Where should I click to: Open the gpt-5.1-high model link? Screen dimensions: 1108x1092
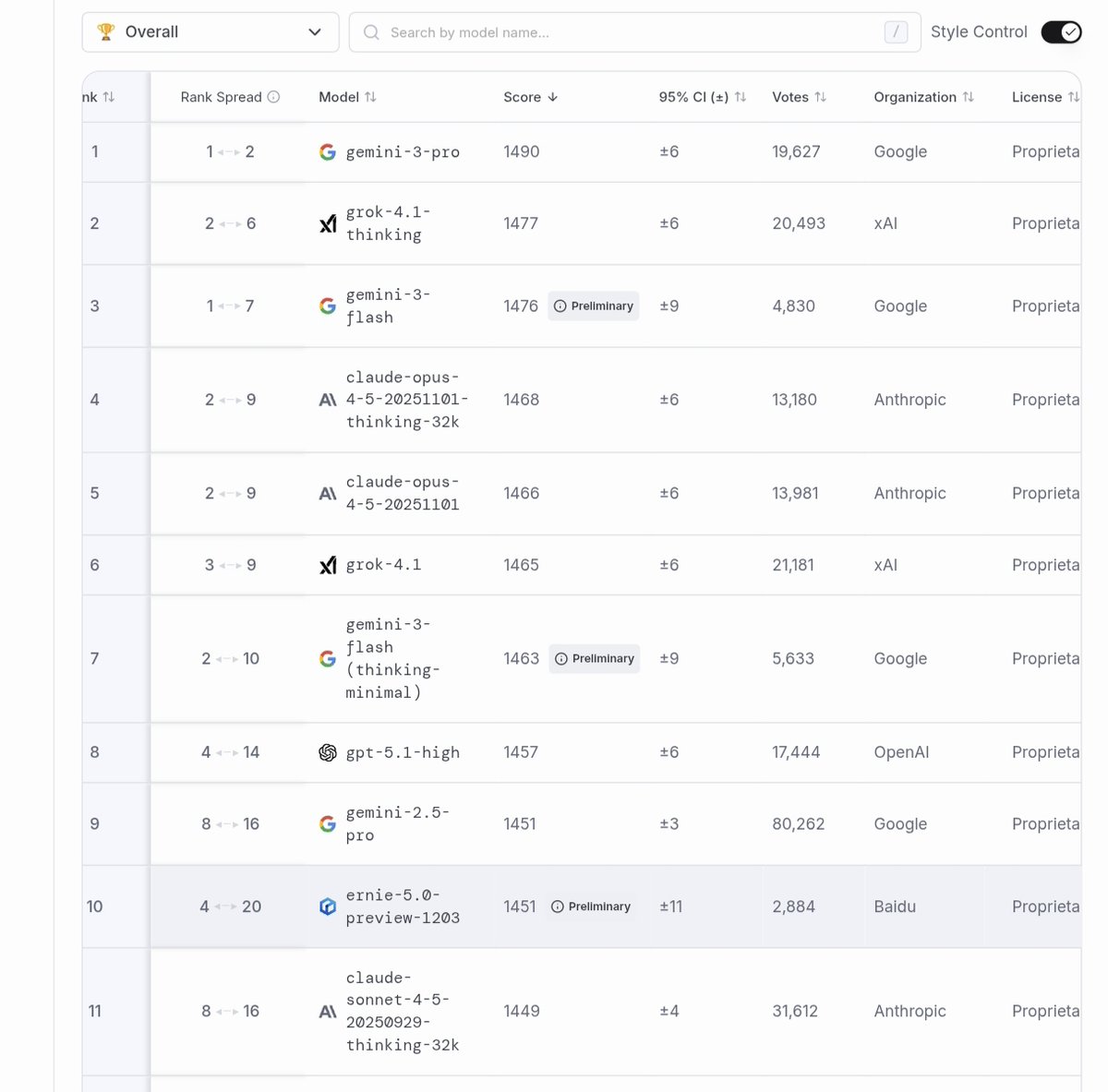click(403, 752)
